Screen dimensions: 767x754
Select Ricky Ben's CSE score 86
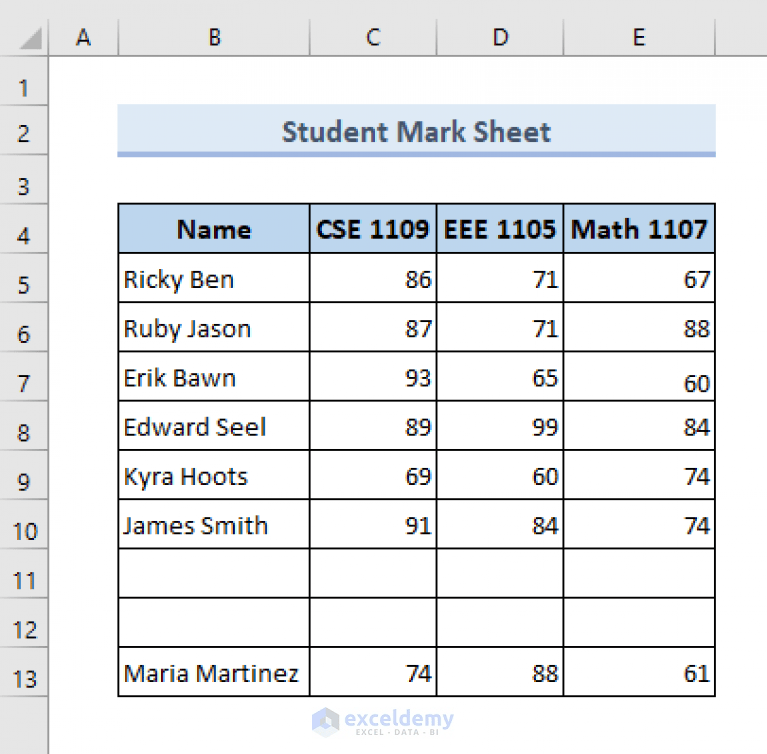coord(373,278)
